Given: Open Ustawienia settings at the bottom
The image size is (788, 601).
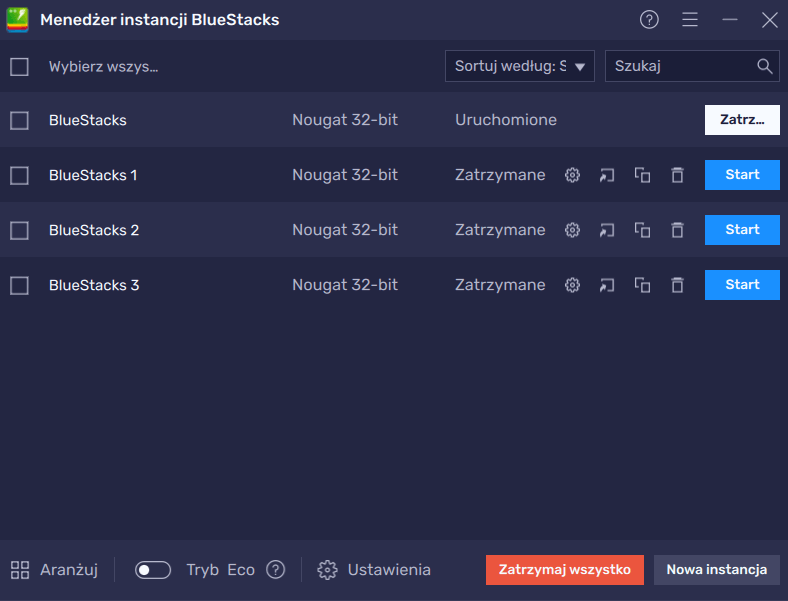Looking at the screenshot, I should coord(374,570).
